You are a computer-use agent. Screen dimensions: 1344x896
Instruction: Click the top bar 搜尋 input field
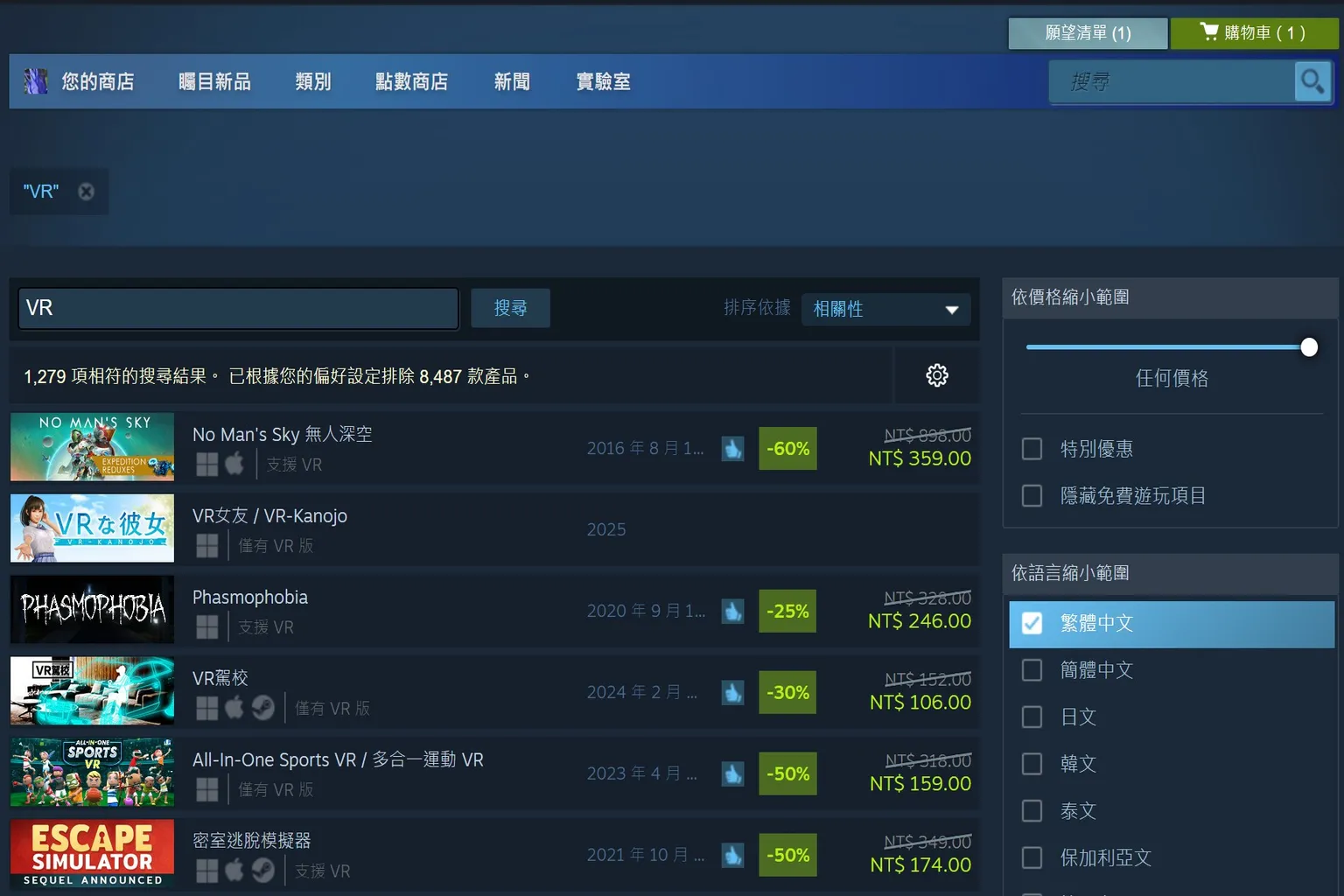click(x=1172, y=82)
